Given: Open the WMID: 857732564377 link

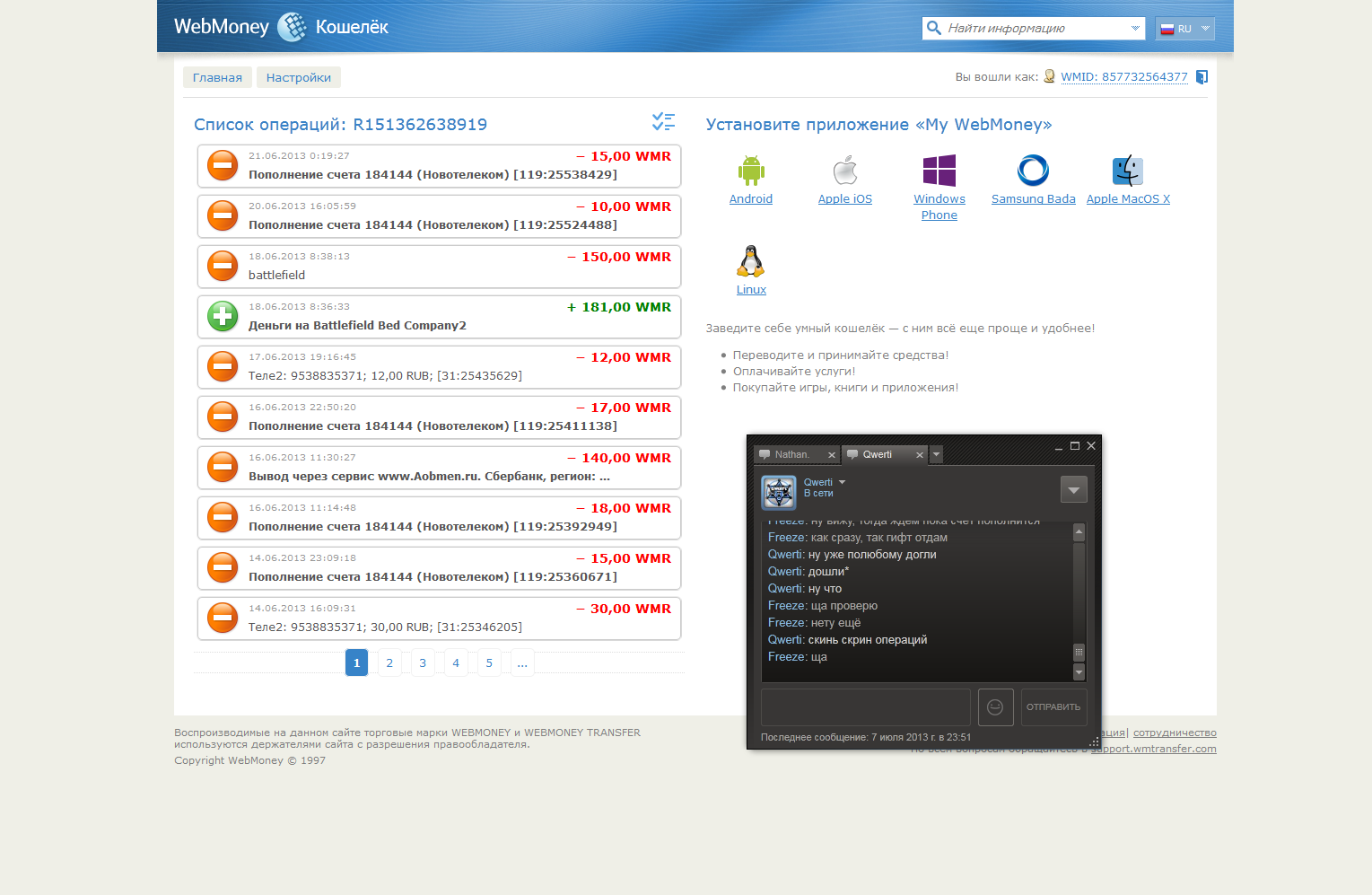Looking at the screenshot, I should [x=1124, y=77].
